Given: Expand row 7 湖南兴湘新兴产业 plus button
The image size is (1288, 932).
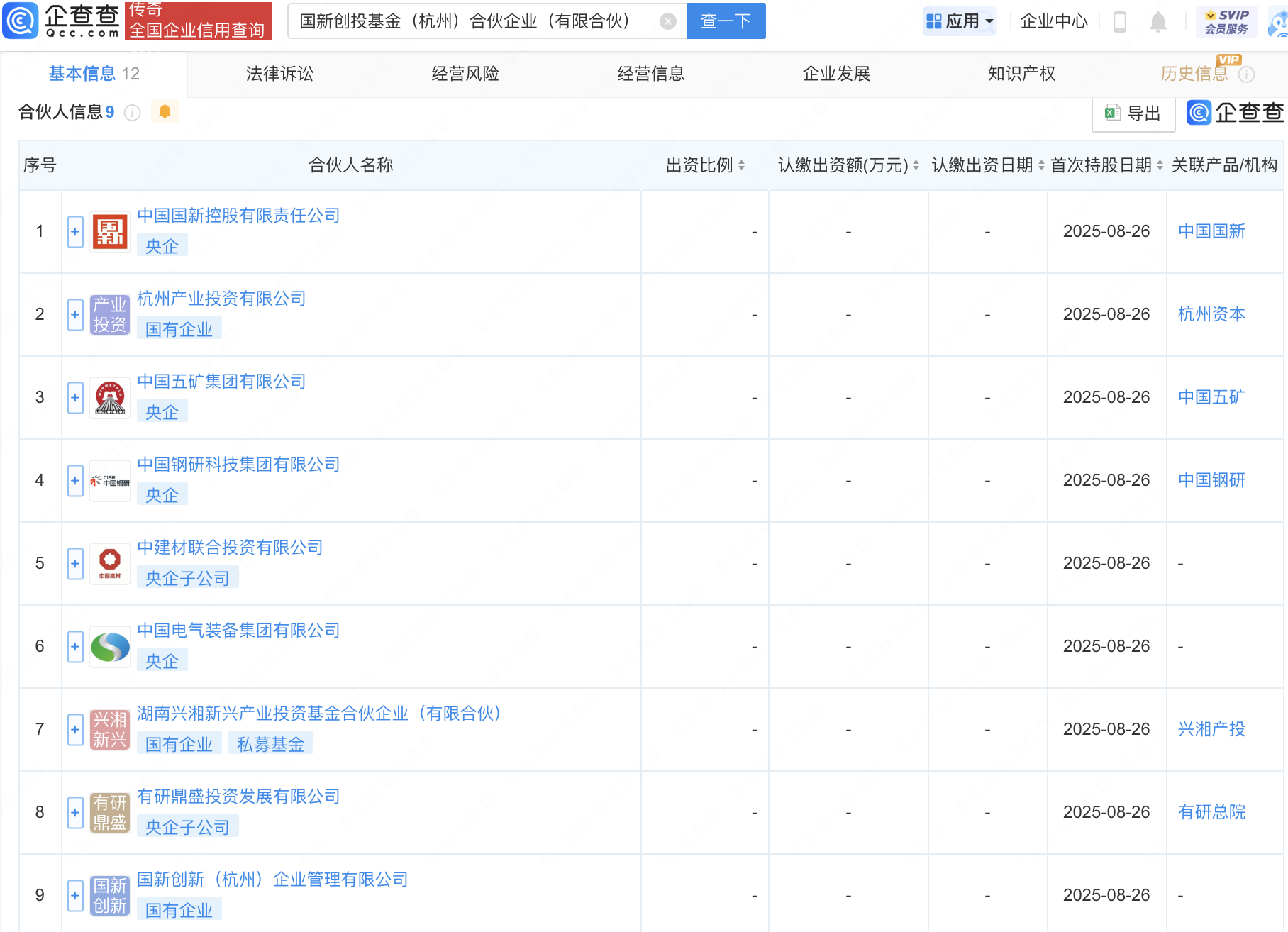Looking at the screenshot, I should pos(75,730).
